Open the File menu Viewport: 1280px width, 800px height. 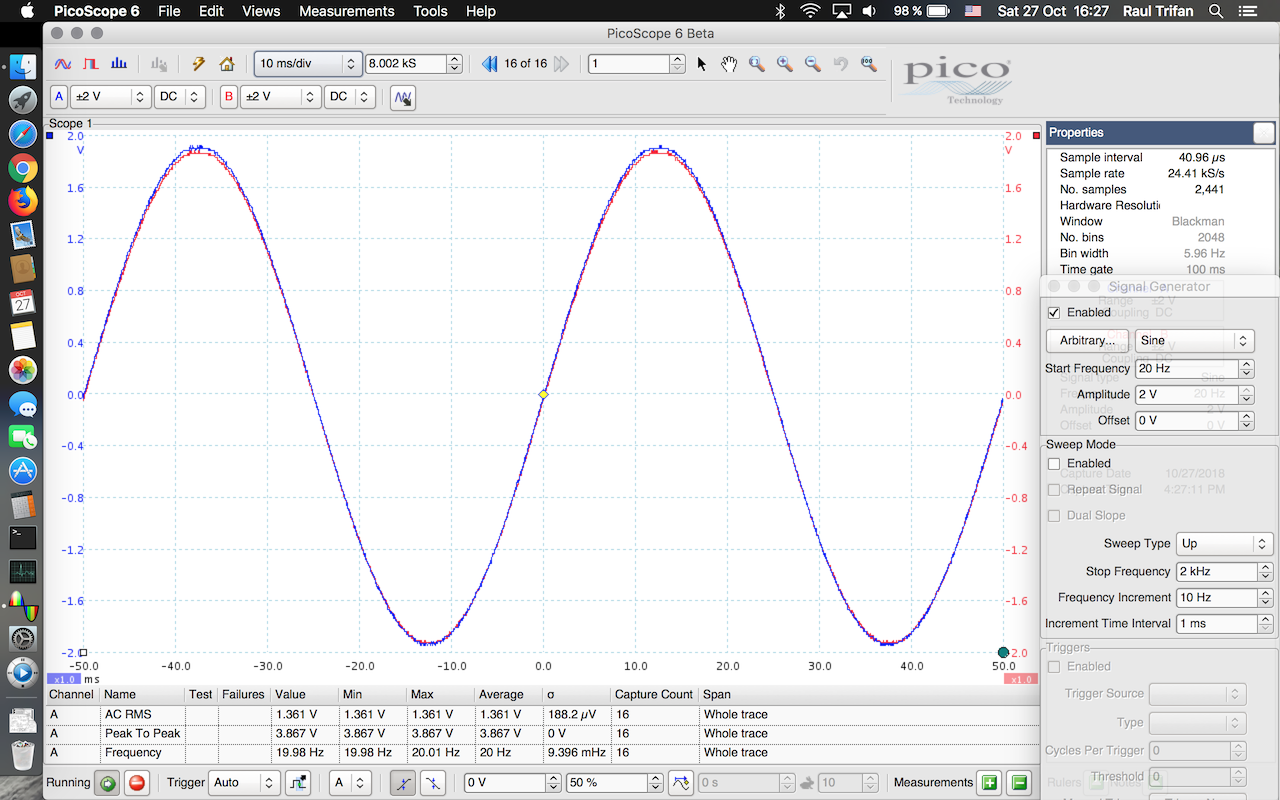tap(169, 11)
